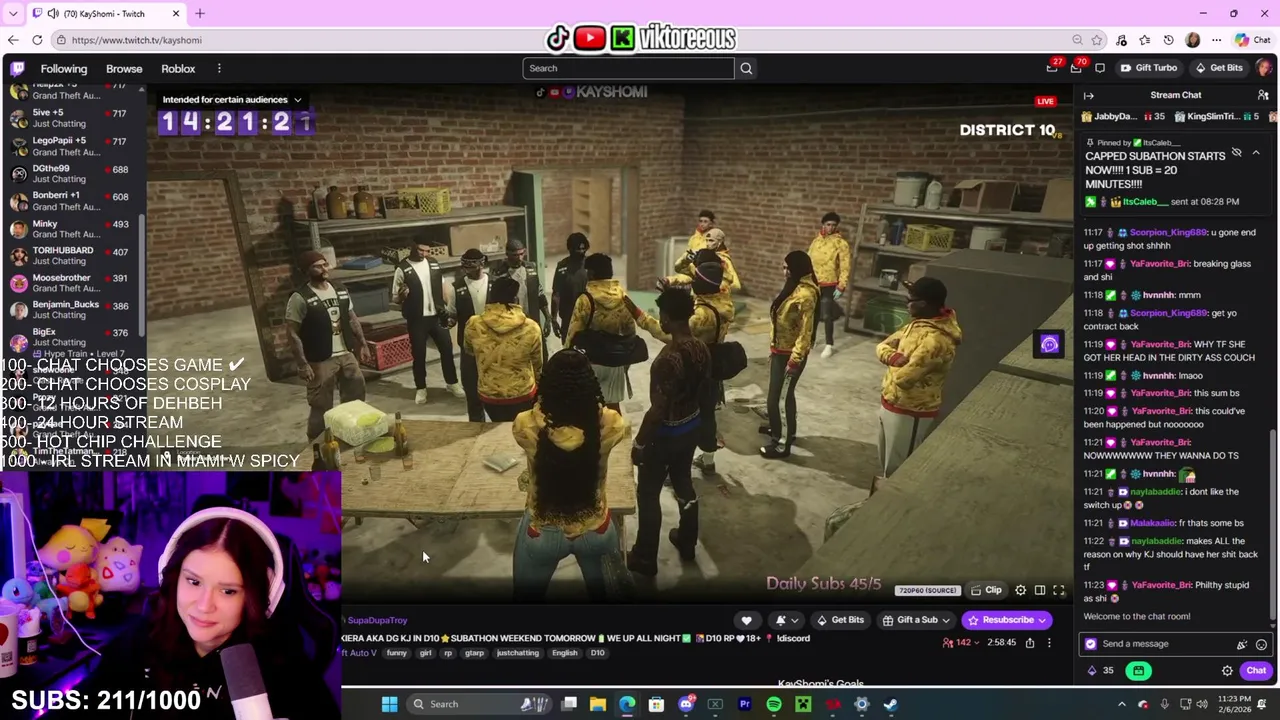This screenshot has width=1280, height=720.
Task: Open the Twitch user avatar menu
Action: pyautogui.click(x=1264, y=68)
